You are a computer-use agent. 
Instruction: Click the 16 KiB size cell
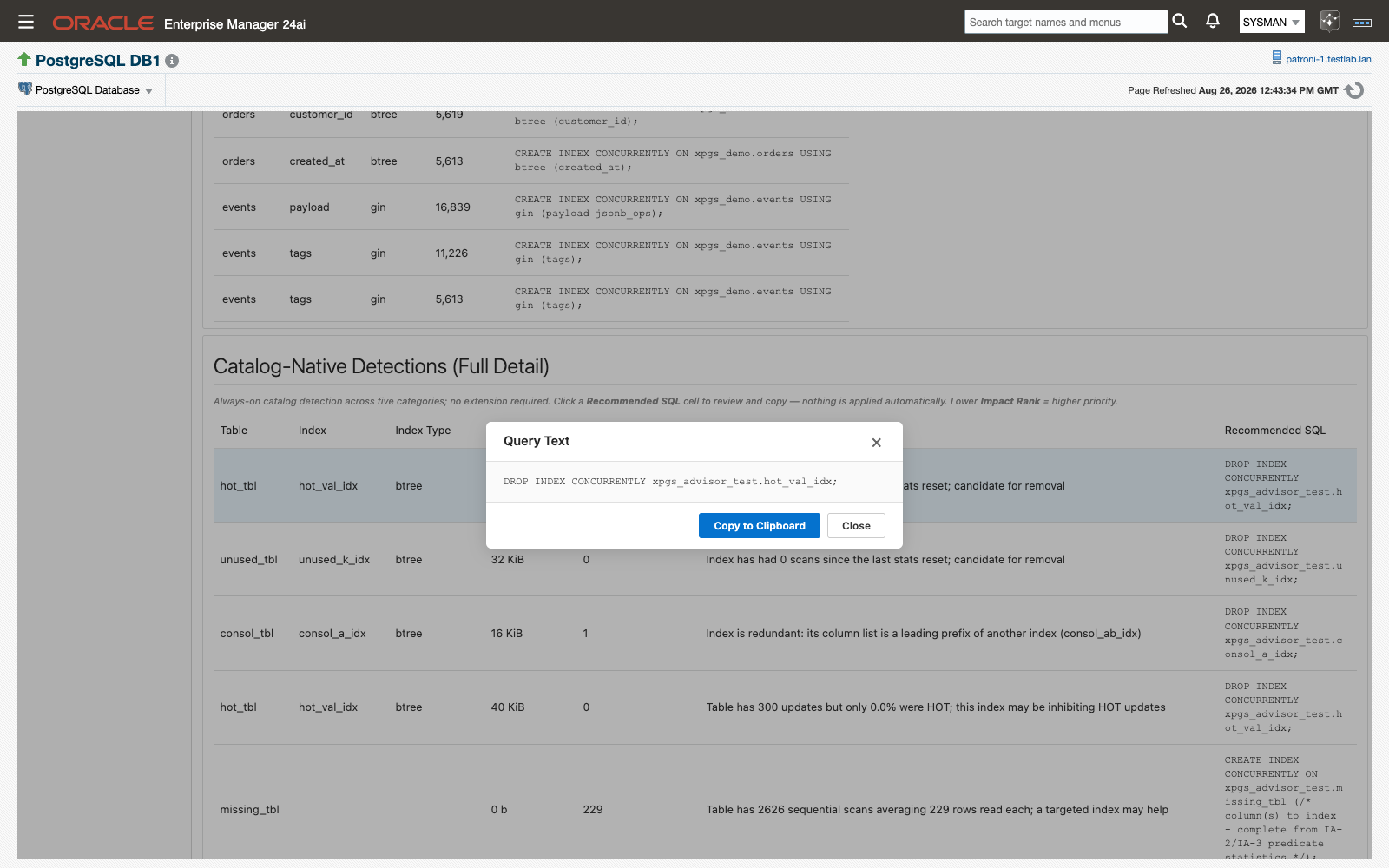tap(507, 634)
